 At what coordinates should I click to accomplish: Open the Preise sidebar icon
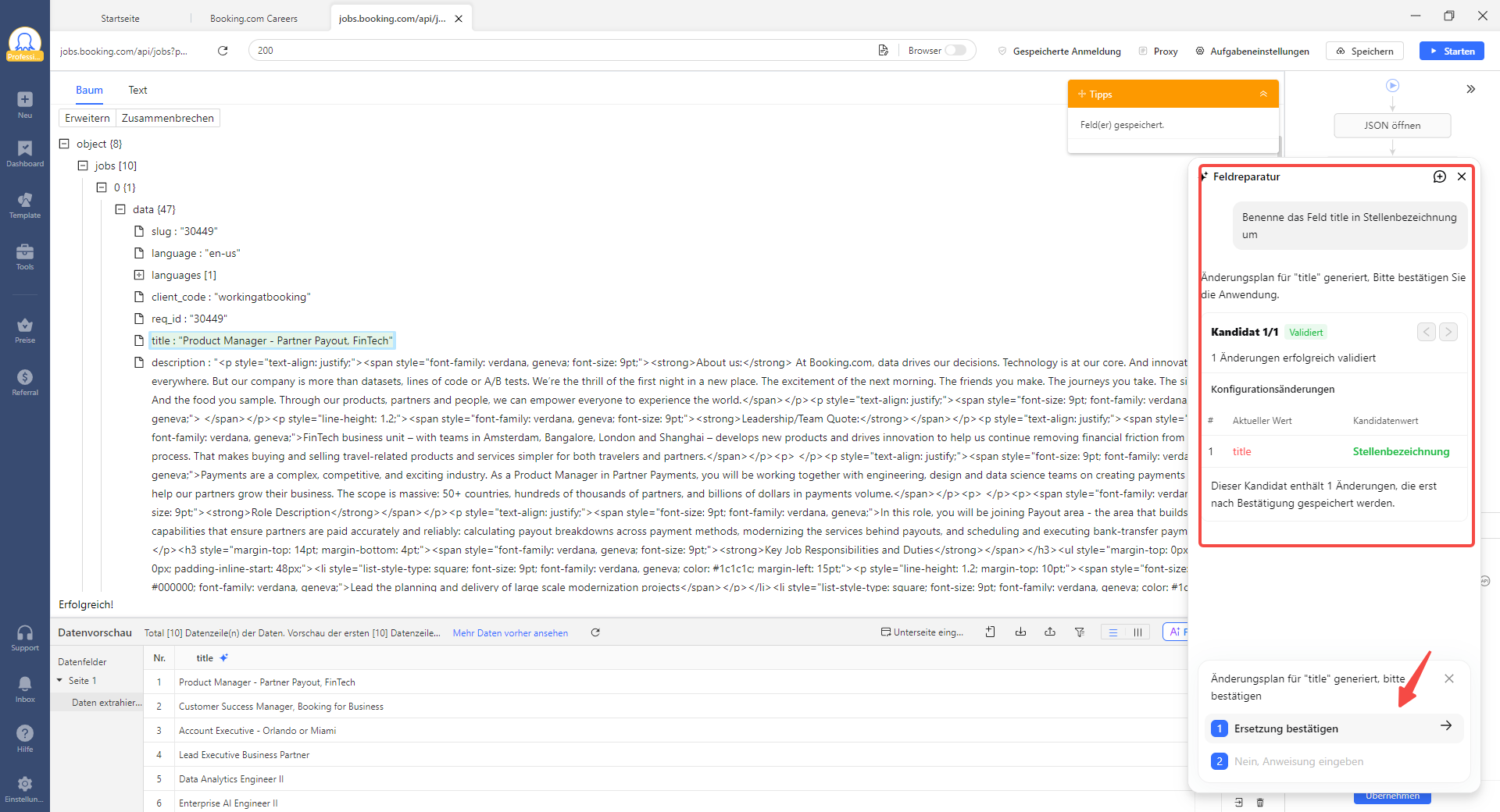coord(25,330)
